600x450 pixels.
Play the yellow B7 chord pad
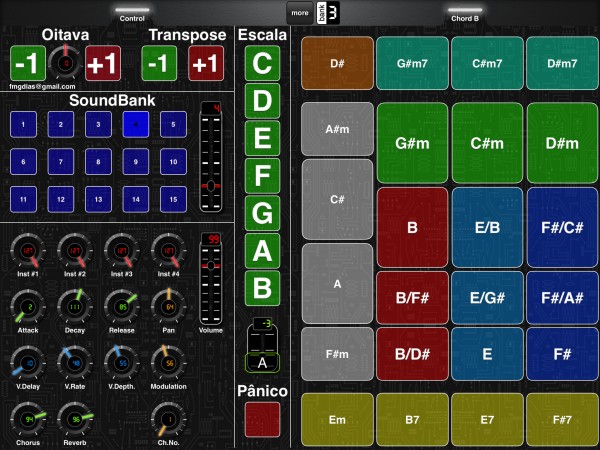[x=412, y=420]
